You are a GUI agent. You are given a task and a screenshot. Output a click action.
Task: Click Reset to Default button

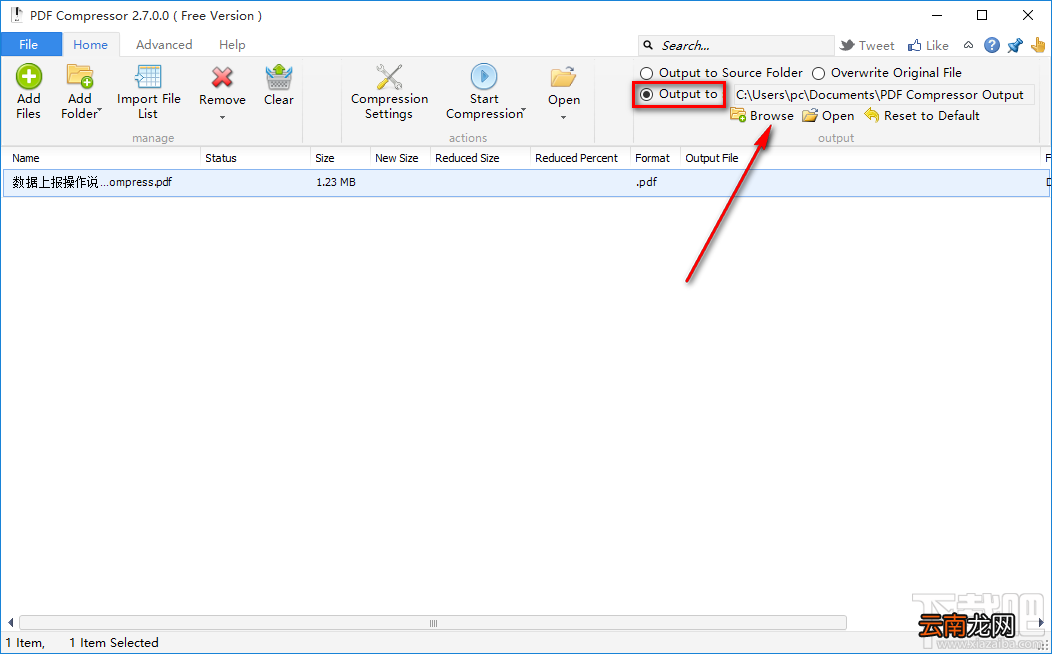click(x=922, y=115)
